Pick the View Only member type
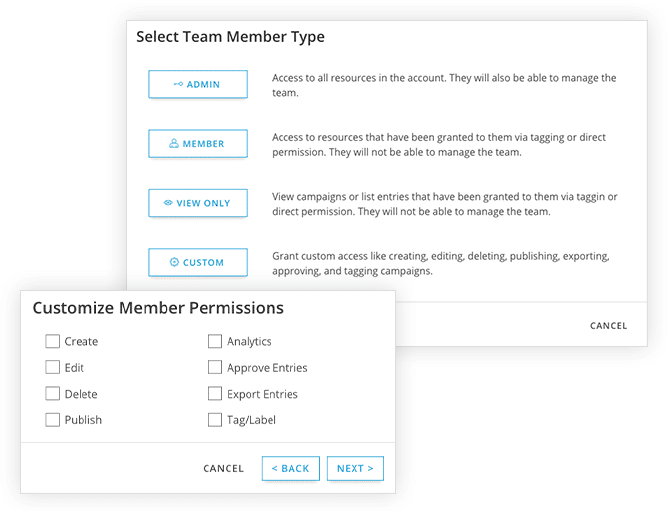The width and height of the screenshot is (668, 514). click(198, 203)
